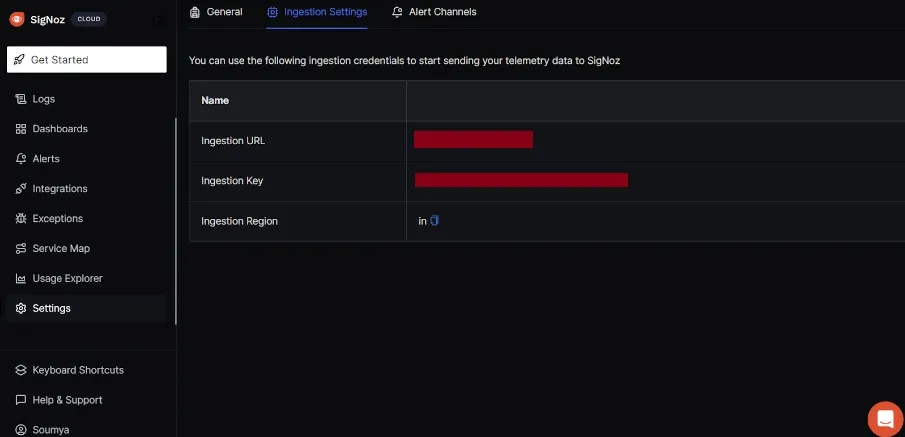Click the Integrations plug icon
Screen dimensions: 905x437
pos(21,189)
